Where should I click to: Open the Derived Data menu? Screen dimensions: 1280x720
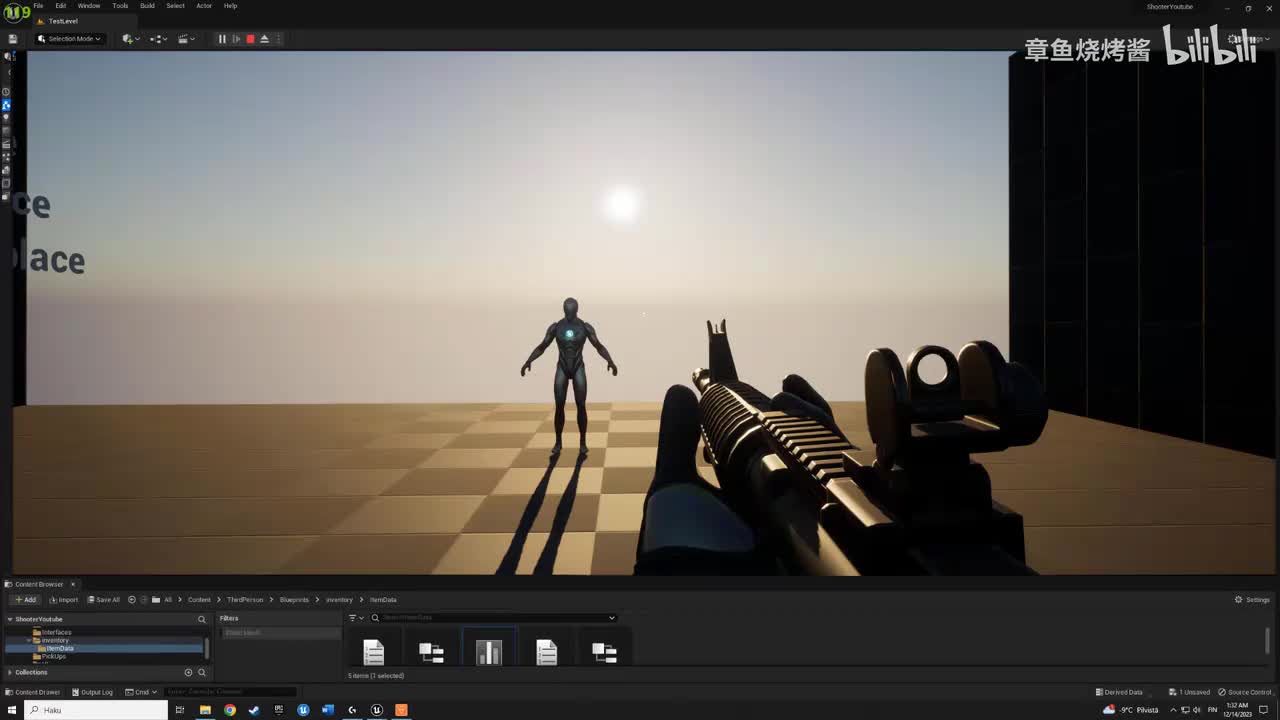(x=1119, y=692)
